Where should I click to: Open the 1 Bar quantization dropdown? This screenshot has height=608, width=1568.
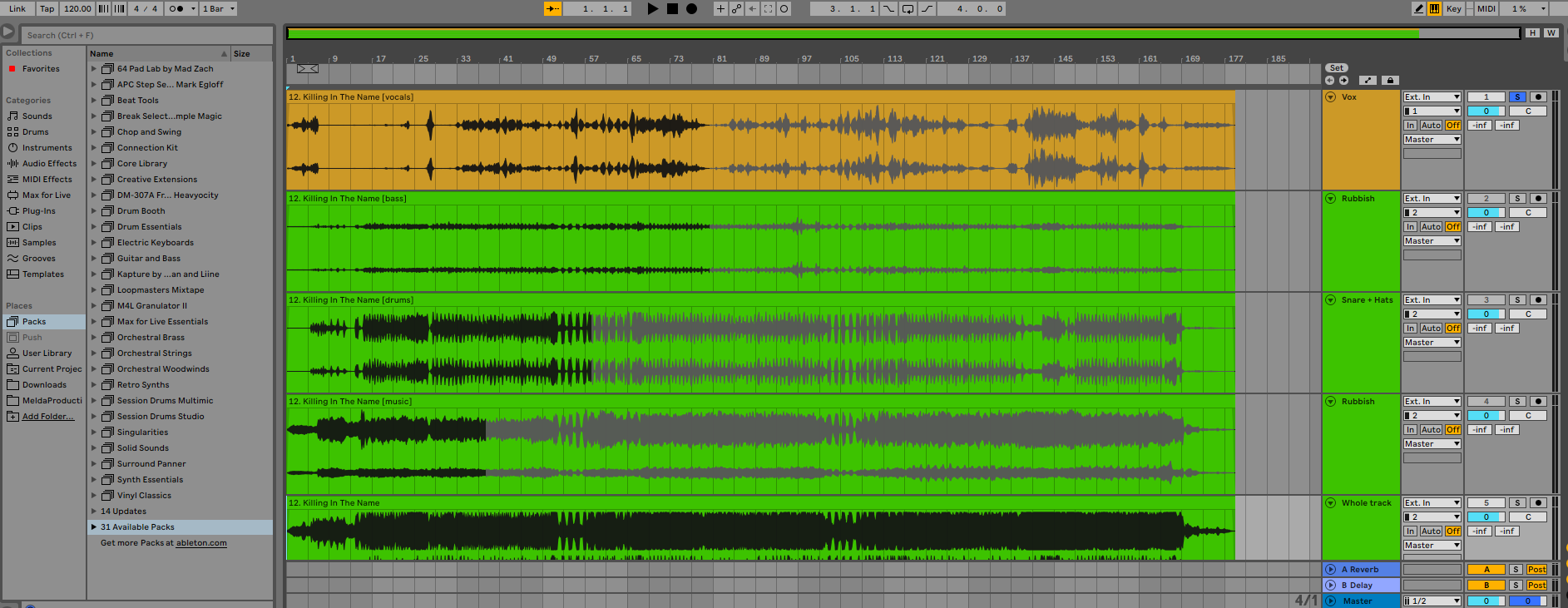coord(219,8)
